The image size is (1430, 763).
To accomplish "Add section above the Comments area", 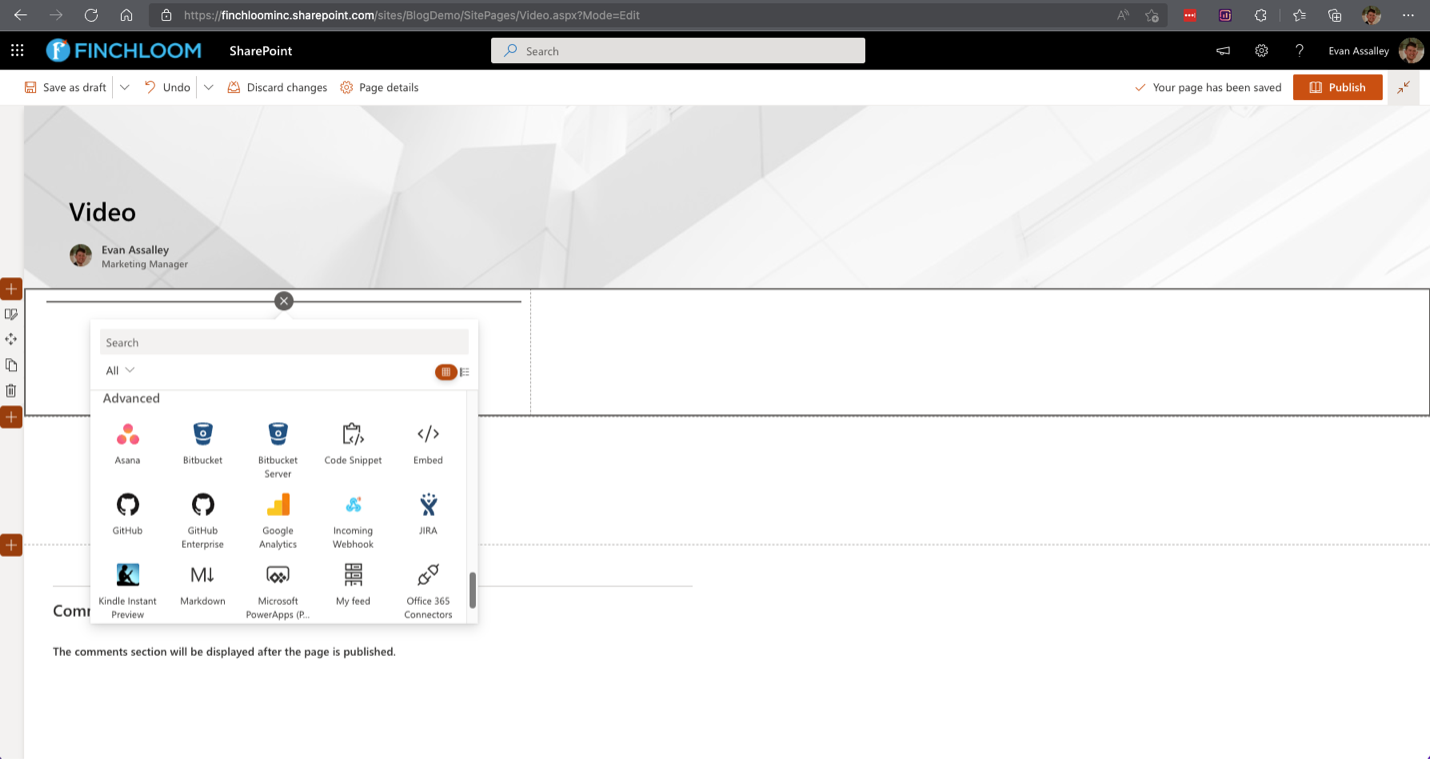I will pos(11,545).
